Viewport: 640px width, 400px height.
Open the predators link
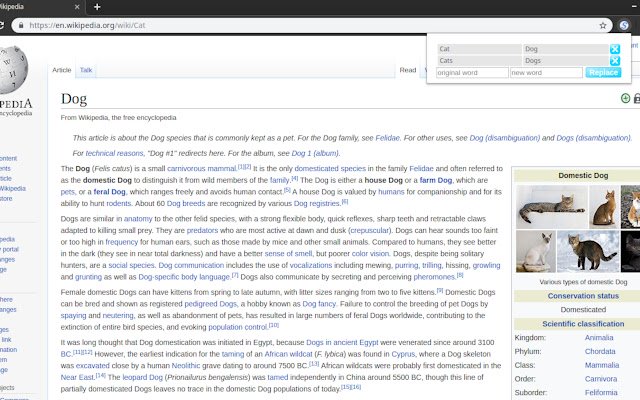tap(202, 230)
